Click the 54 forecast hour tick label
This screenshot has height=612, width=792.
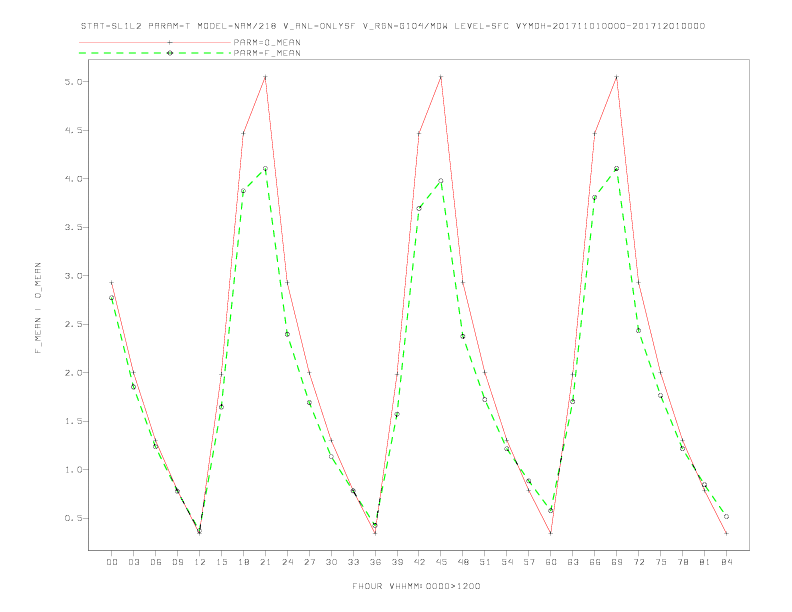coord(507,562)
